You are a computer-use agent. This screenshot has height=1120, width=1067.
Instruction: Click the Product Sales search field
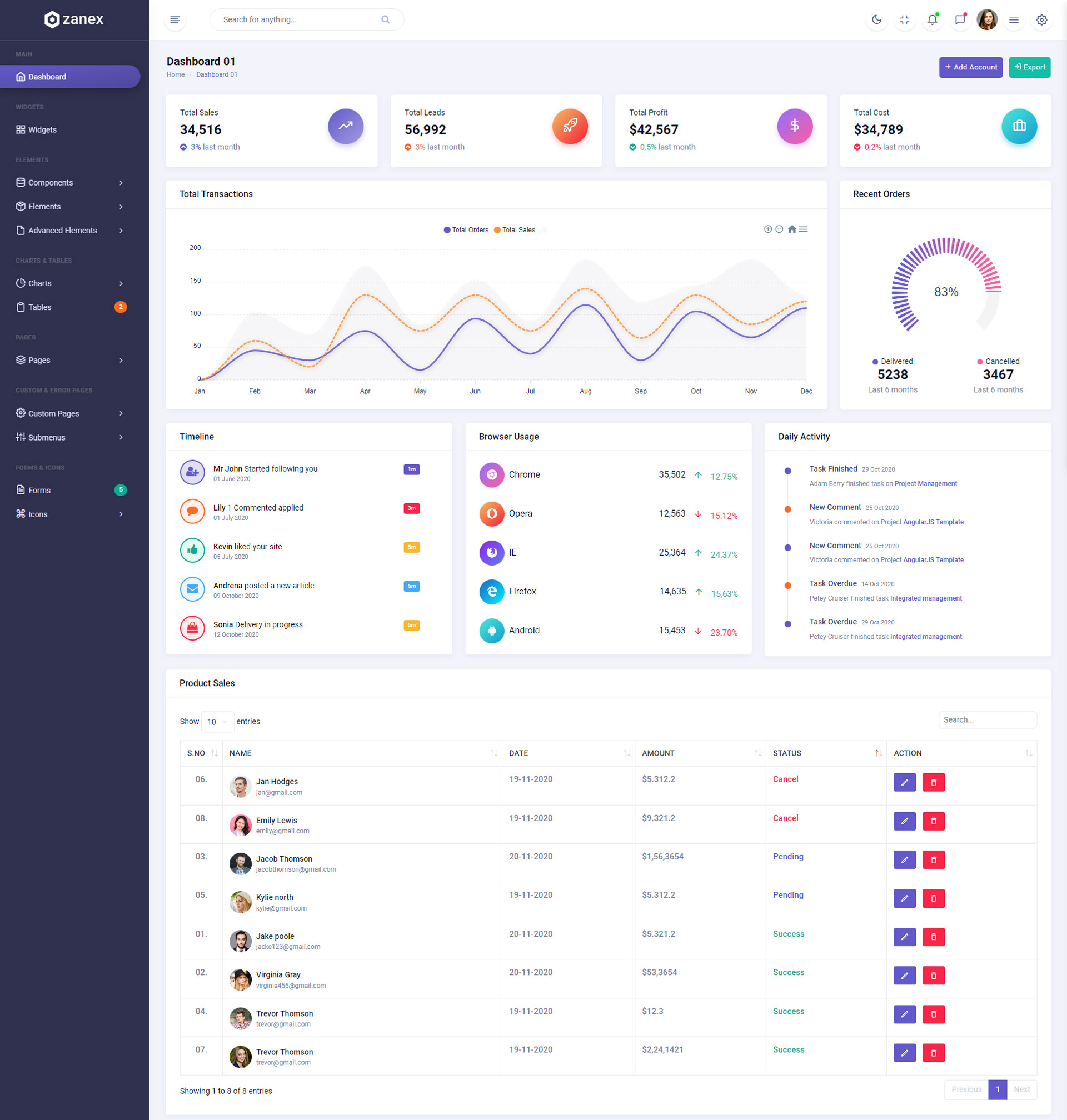pyautogui.click(x=988, y=720)
